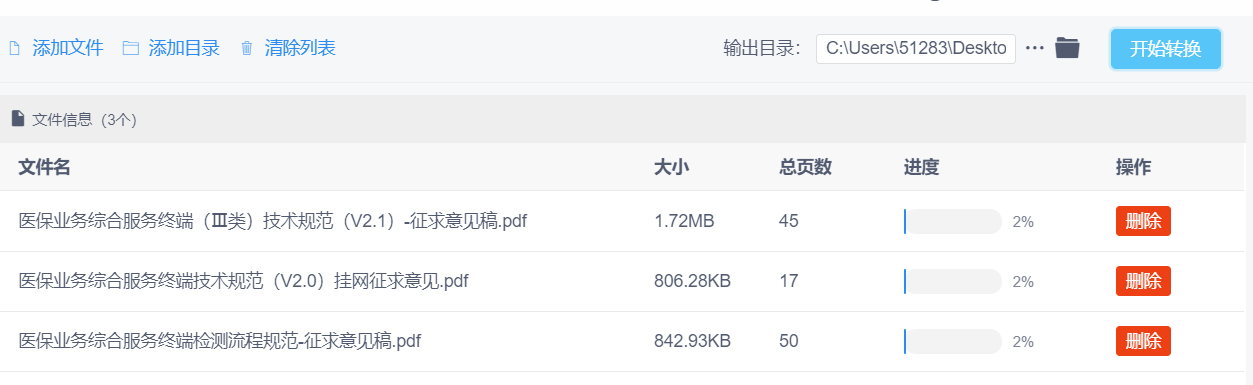
Task: Click 添加目录 link
Action: click(184, 48)
